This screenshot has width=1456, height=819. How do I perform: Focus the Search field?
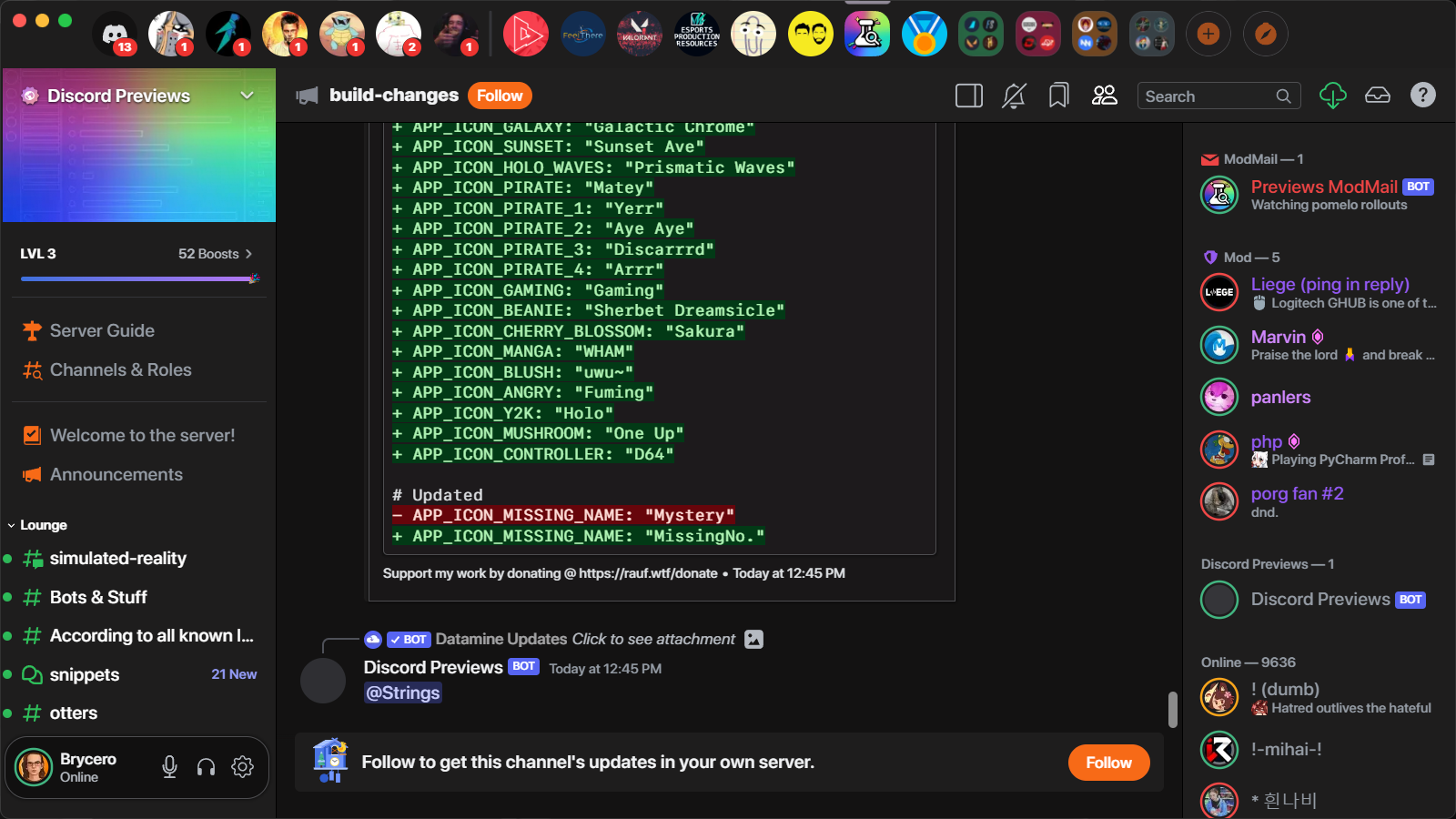coord(1218,96)
